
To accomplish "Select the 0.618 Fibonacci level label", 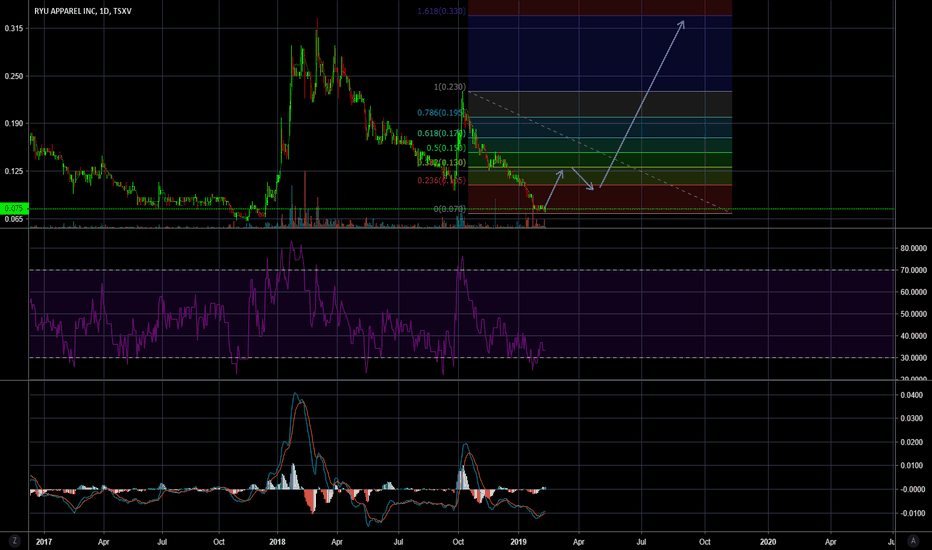I will pyautogui.click(x=441, y=133).
